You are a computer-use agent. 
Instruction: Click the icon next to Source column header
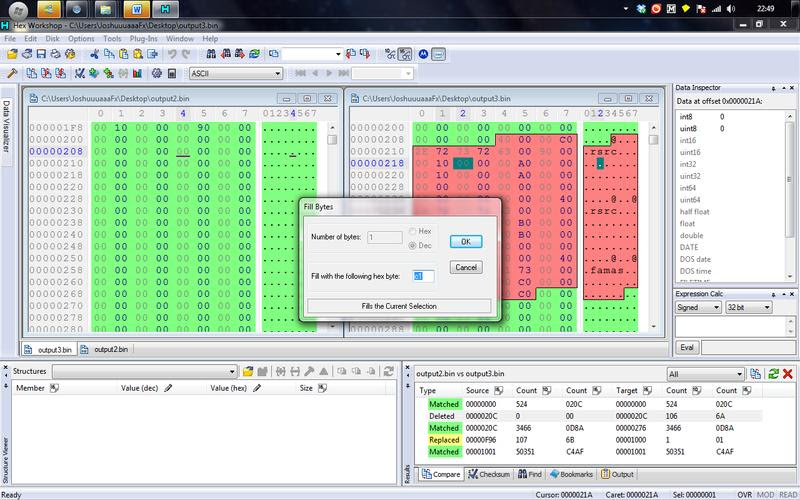tap(498, 390)
